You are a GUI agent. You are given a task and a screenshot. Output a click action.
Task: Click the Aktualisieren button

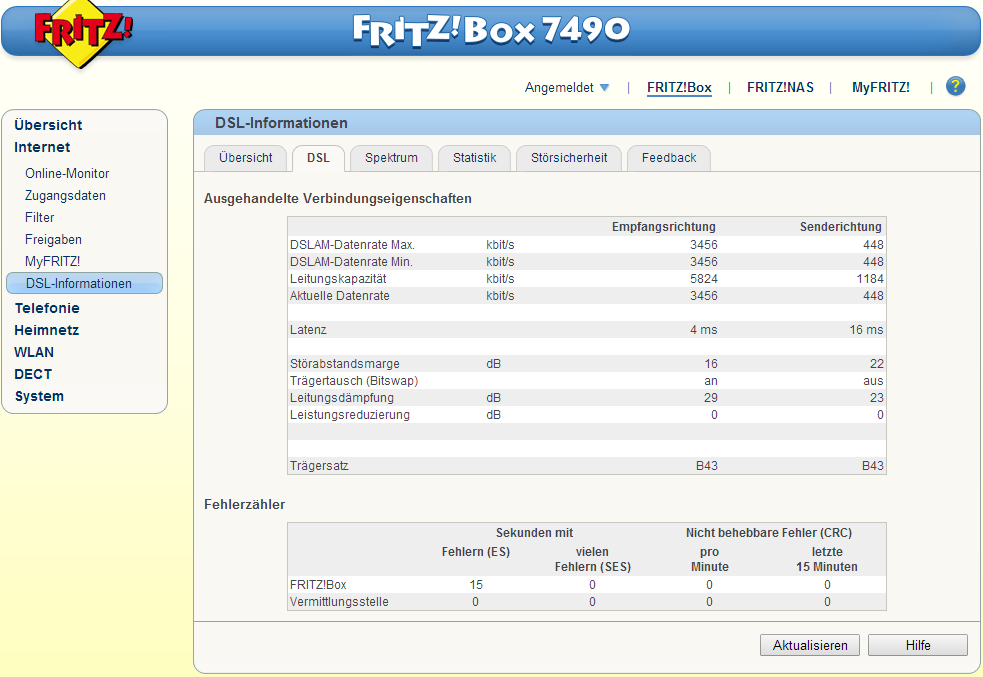[x=810, y=645]
